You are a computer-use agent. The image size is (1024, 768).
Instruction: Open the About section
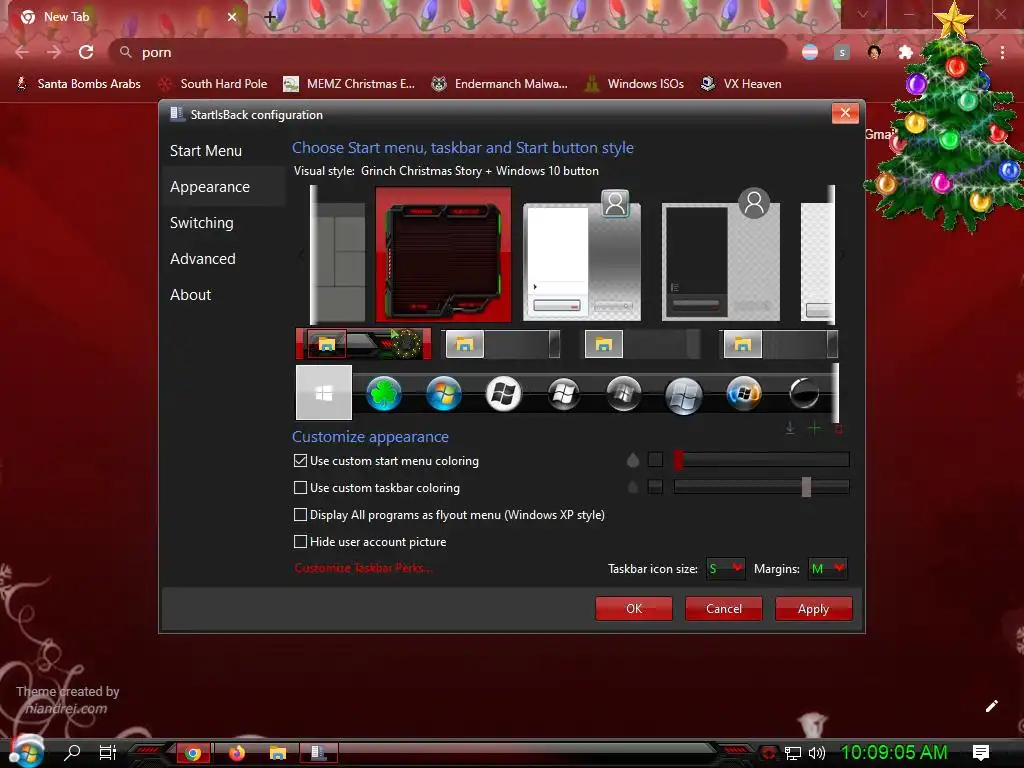[x=190, y=295]
